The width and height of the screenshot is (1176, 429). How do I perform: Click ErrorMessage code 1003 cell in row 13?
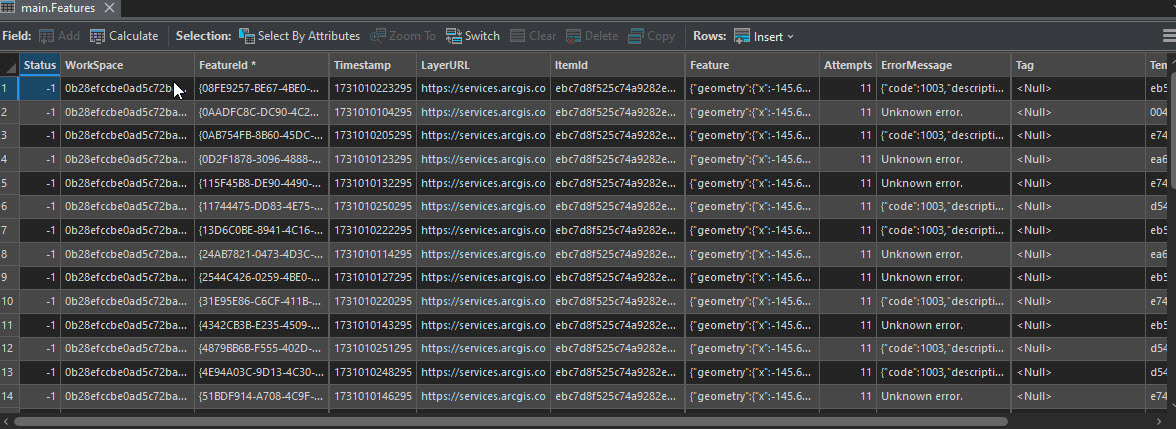(x=944, y=372)
